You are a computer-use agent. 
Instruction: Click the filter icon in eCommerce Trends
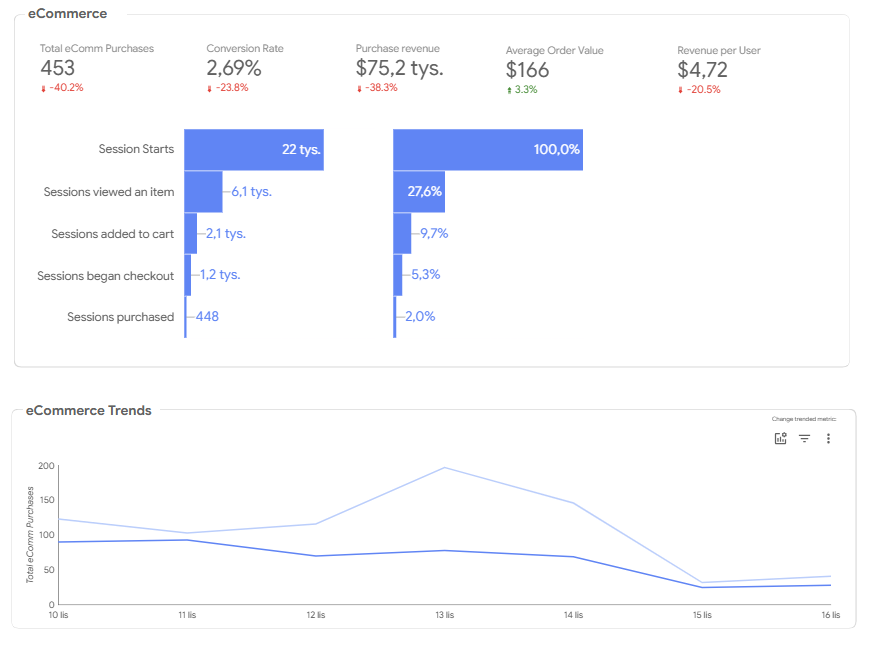[805, 438]
